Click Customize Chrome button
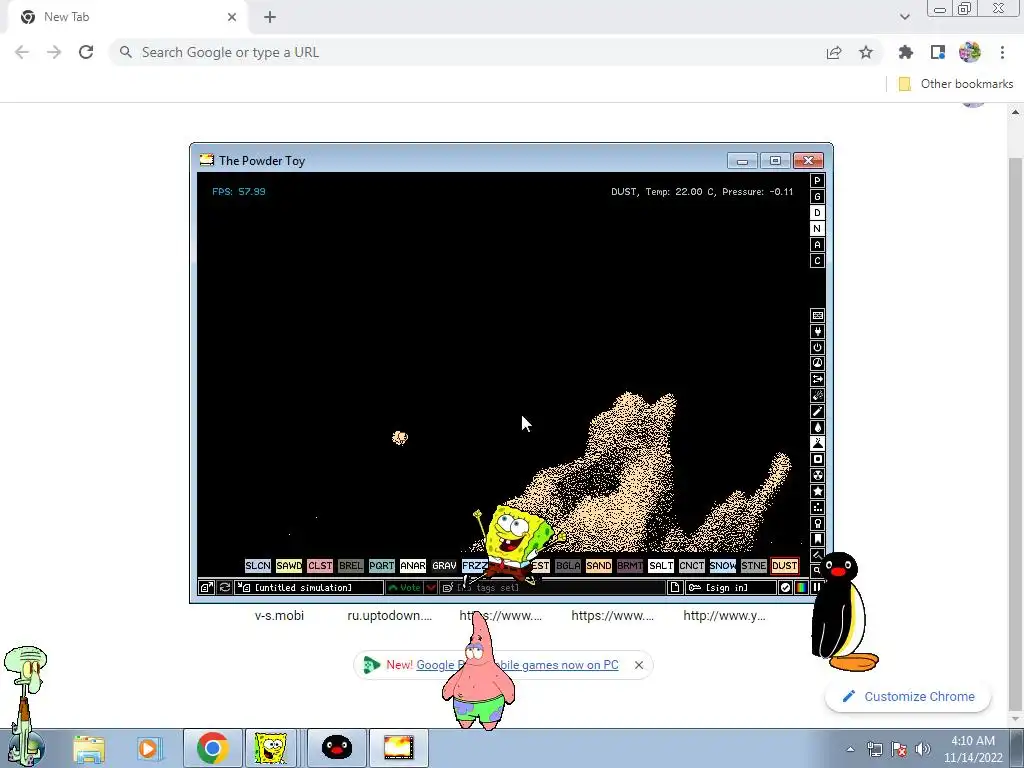Image resolution: width=1024 pixels, height=768 pixels. point(908,697)
